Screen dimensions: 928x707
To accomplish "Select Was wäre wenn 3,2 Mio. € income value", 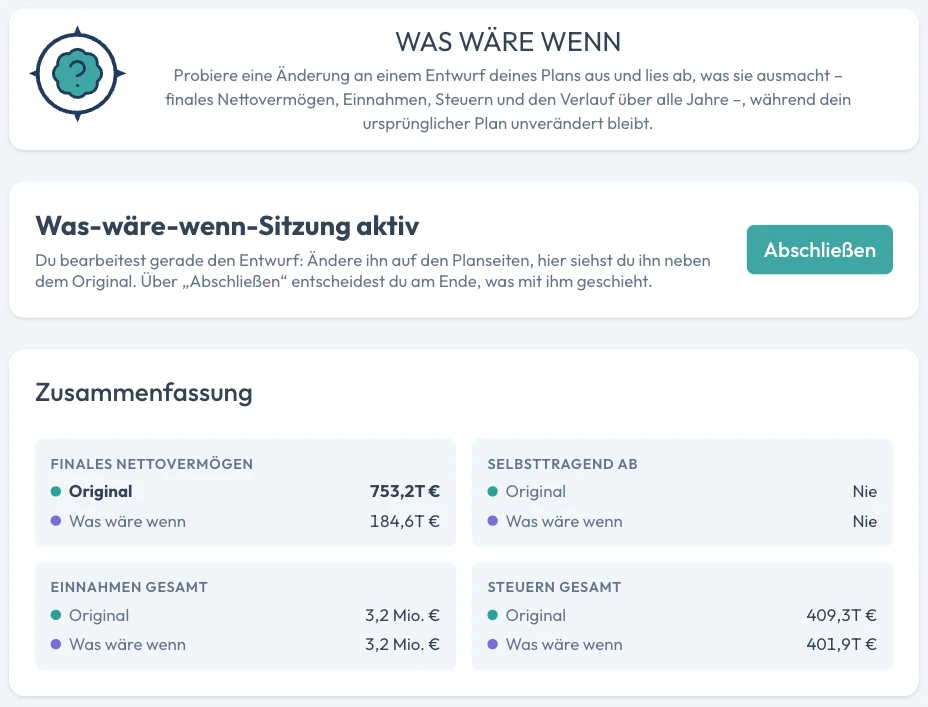I will [402, 644].
